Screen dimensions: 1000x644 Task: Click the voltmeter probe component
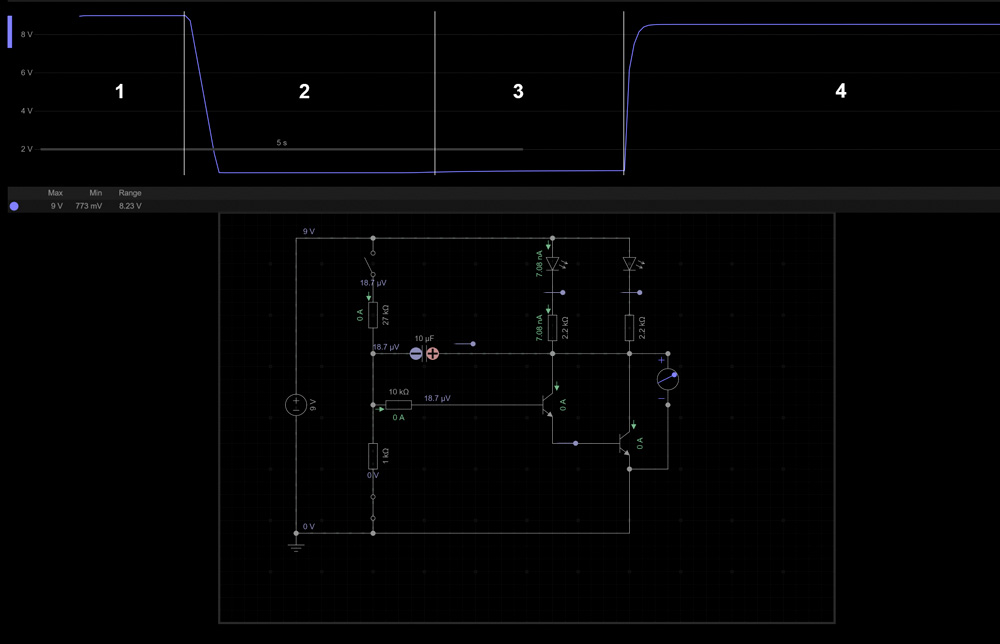pos(667,379)
